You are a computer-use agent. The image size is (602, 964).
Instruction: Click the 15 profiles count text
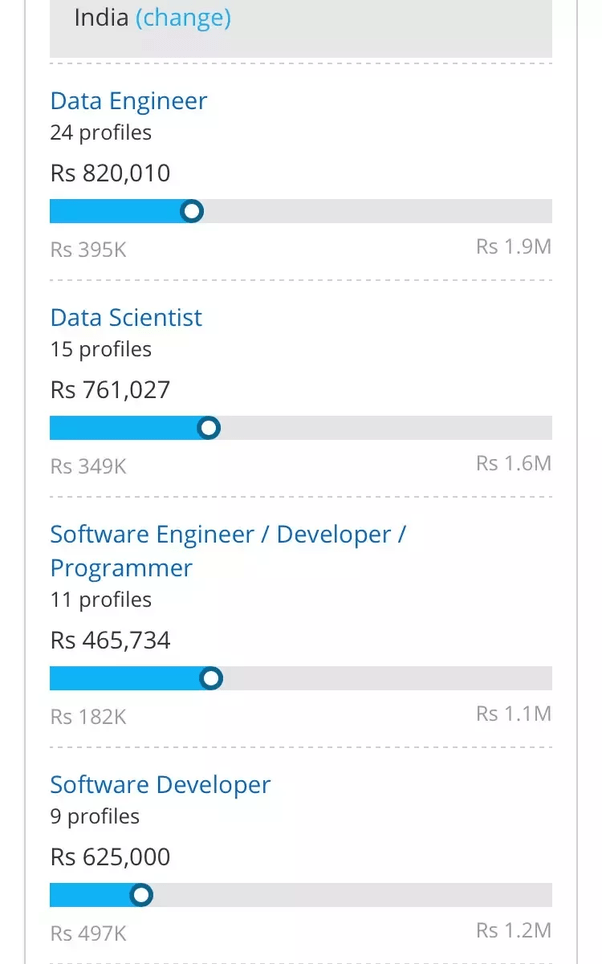(x=101, y=349)
